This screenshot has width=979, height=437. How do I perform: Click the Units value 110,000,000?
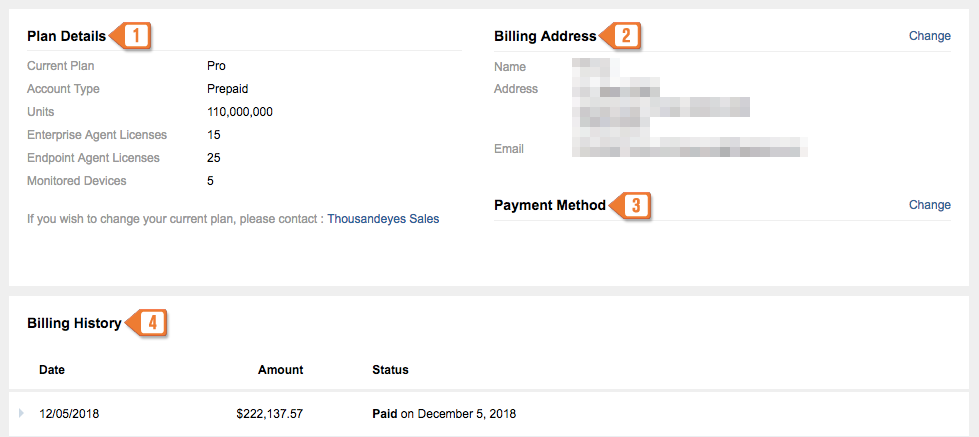240,112
